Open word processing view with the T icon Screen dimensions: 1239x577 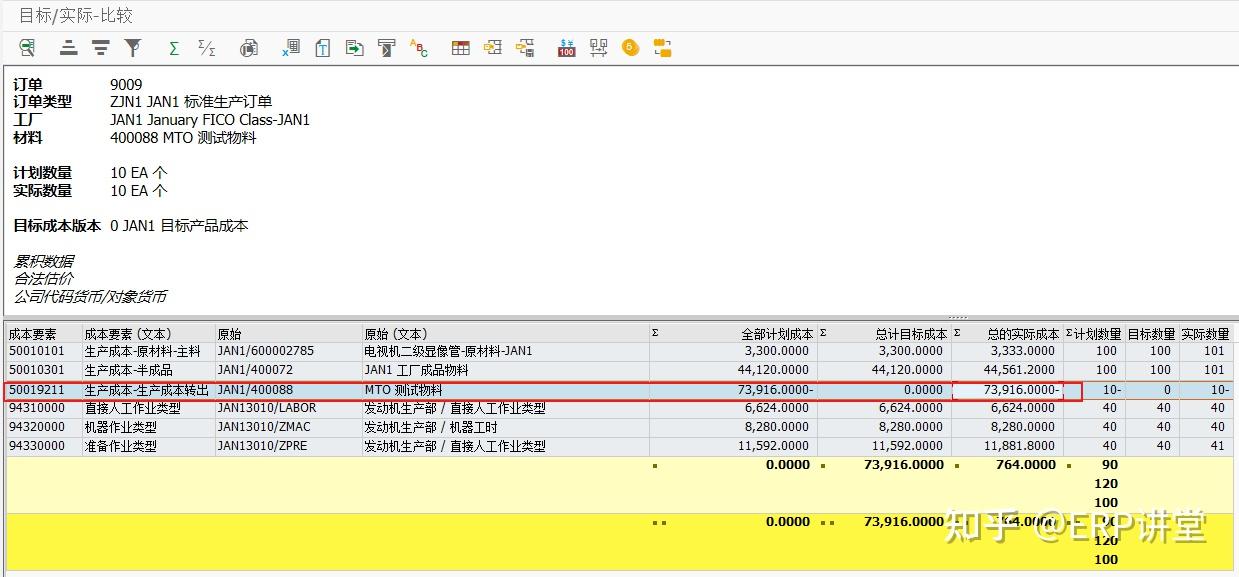(x=322, y=47)
